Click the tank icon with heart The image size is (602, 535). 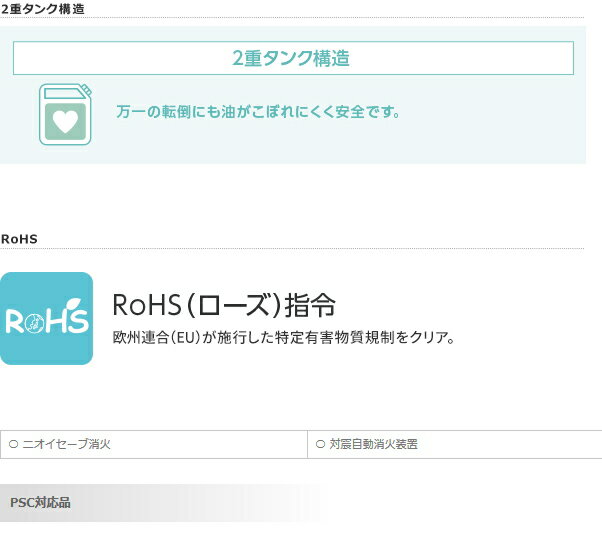(x=65, y=114)
